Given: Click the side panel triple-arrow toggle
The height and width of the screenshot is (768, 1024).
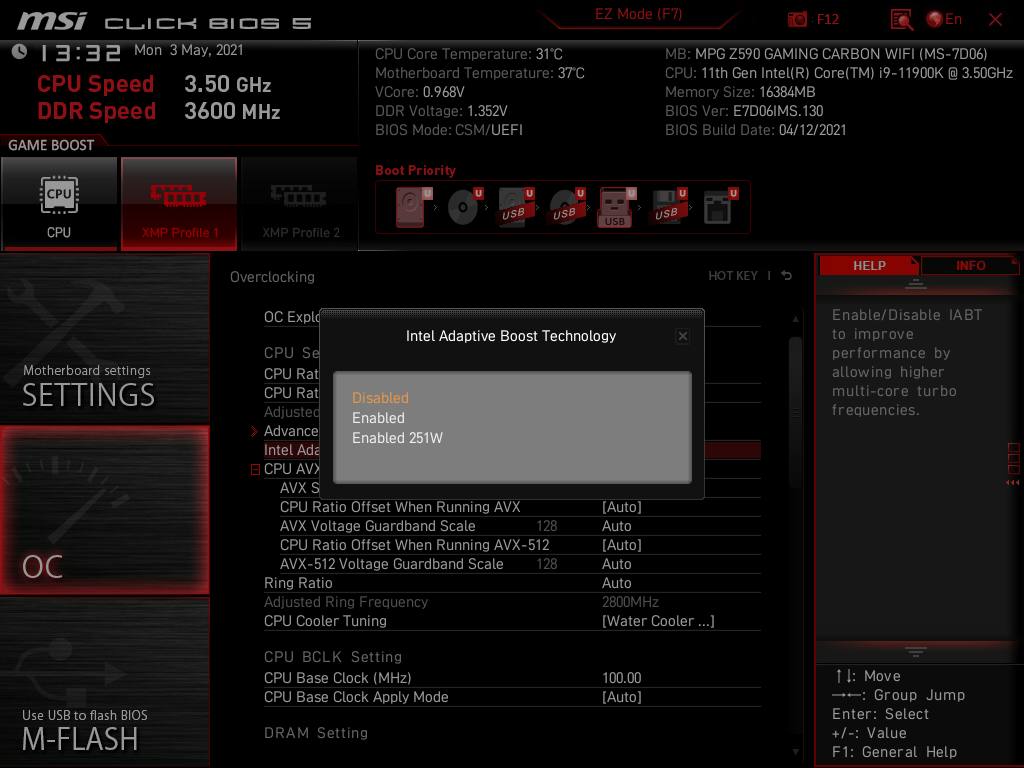Looking at the screenshot, I should tap(1013, 483).
